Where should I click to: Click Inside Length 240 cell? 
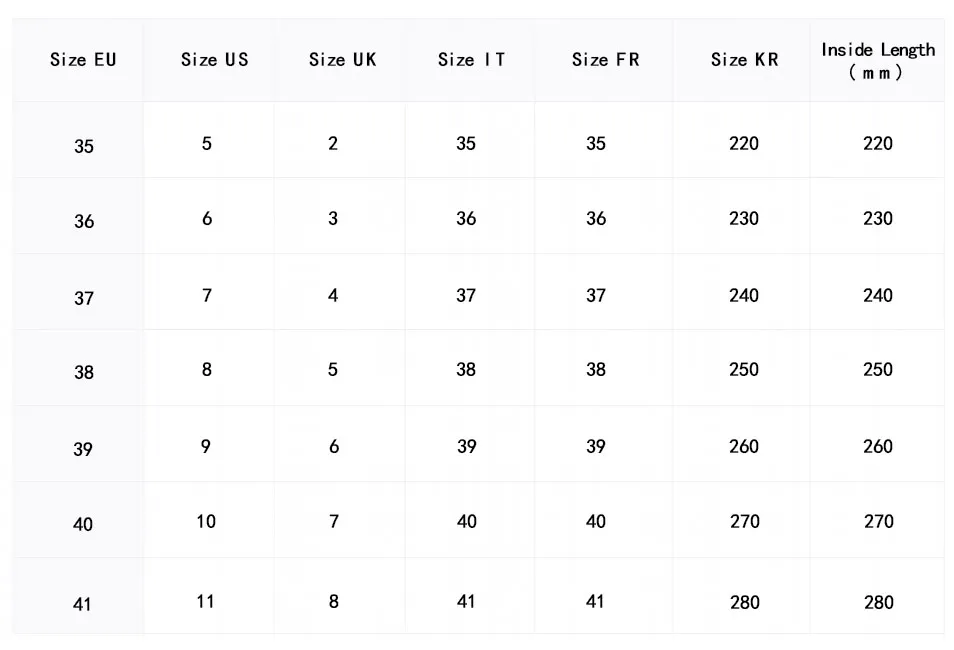(878, 295)
